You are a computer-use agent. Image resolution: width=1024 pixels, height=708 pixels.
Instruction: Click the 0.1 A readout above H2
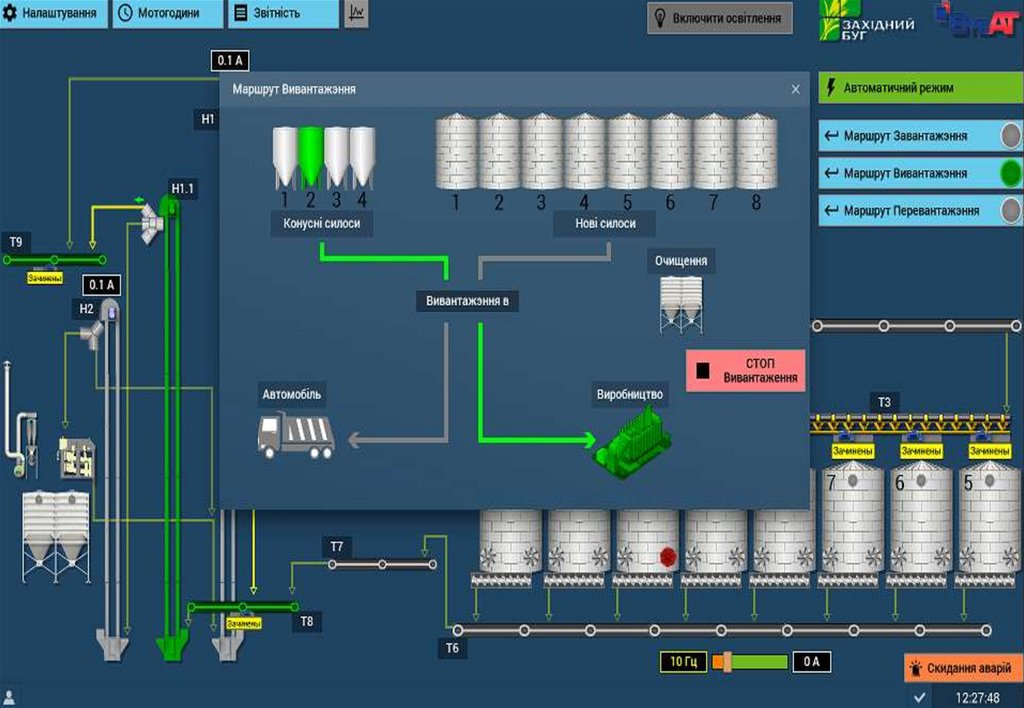102,285
